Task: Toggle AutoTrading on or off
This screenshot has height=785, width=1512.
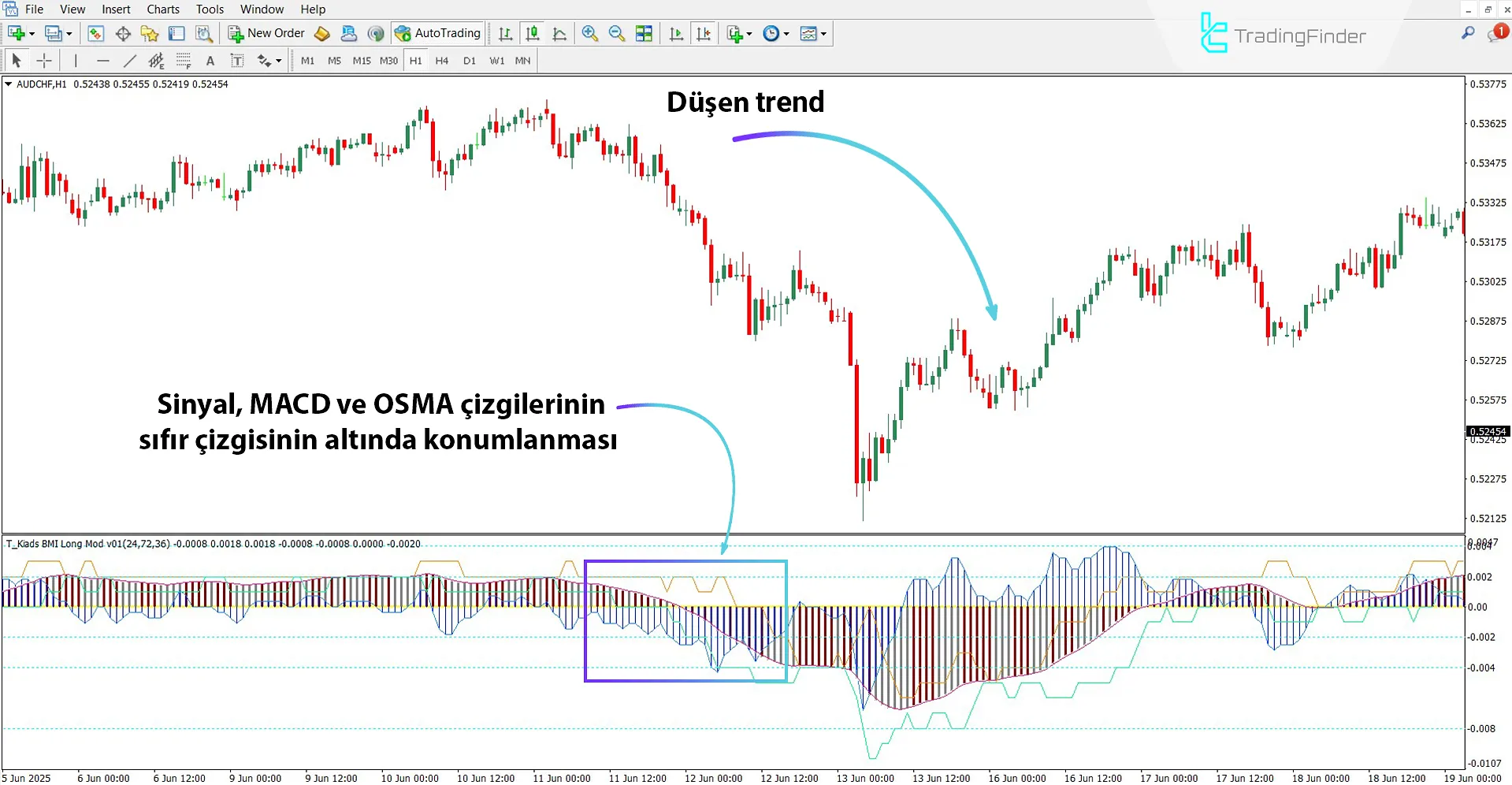Action: 438,33
